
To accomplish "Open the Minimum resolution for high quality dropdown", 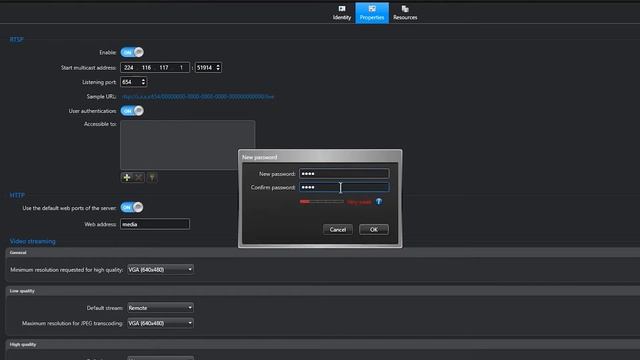I will point(160,269).
